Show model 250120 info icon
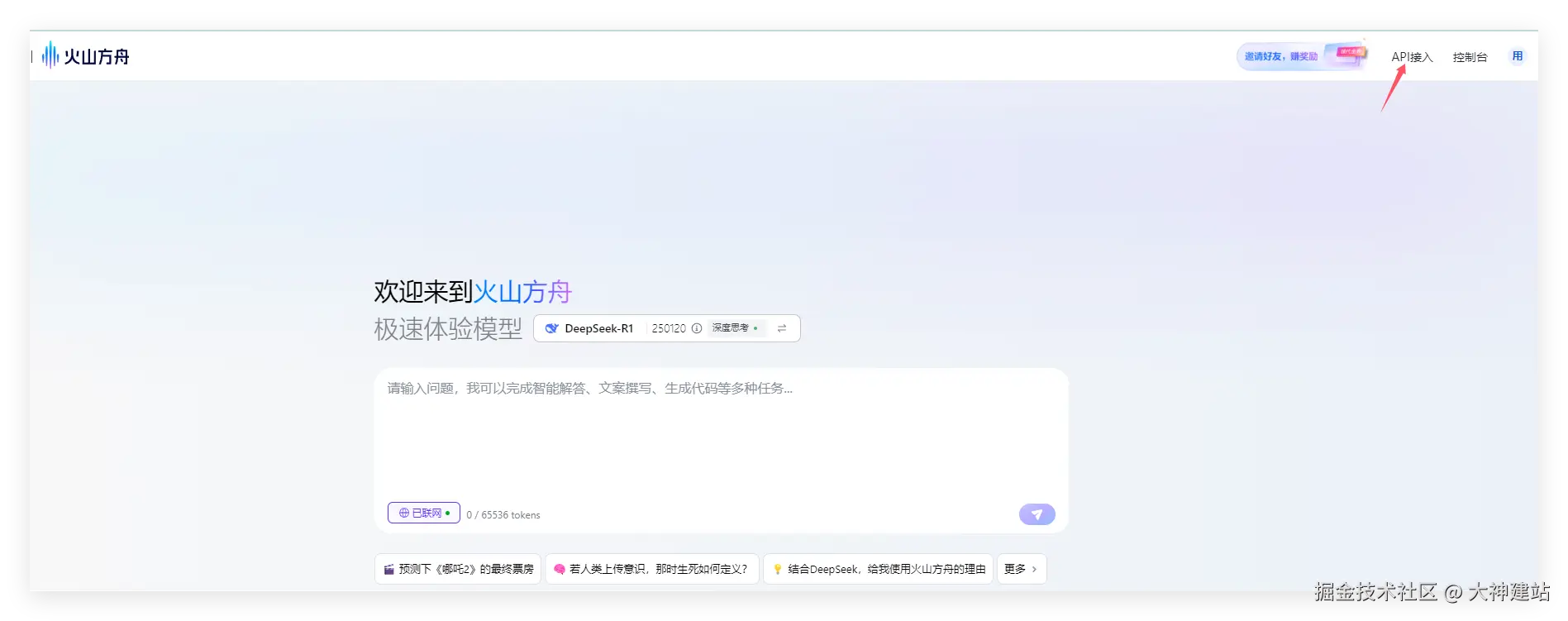This screenshot has width=1568, height=621. click(x=697, y=328)
